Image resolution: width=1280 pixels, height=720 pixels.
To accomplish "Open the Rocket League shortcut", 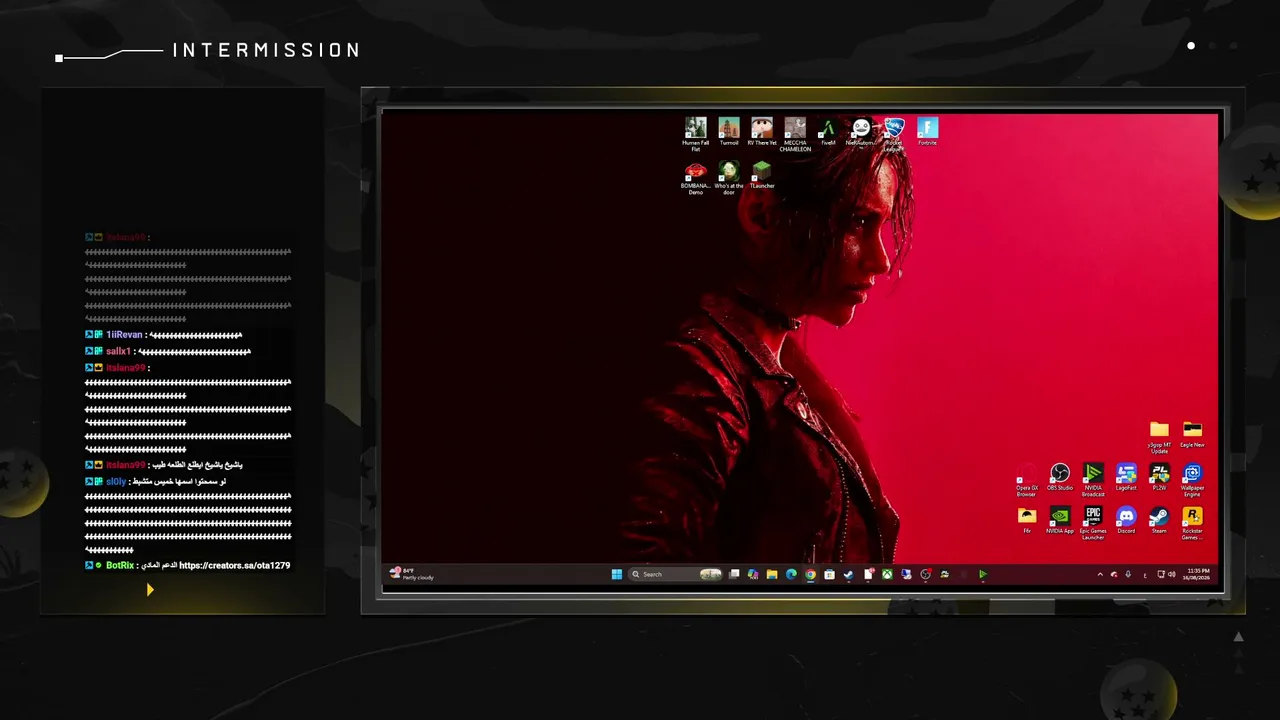I will pyautogui.click(x=894, y=134).
